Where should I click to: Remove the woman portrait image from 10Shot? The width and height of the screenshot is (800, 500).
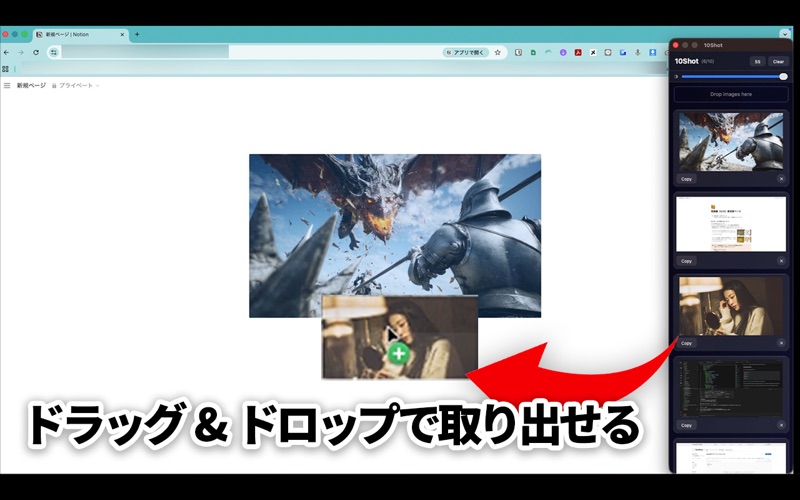781,343
